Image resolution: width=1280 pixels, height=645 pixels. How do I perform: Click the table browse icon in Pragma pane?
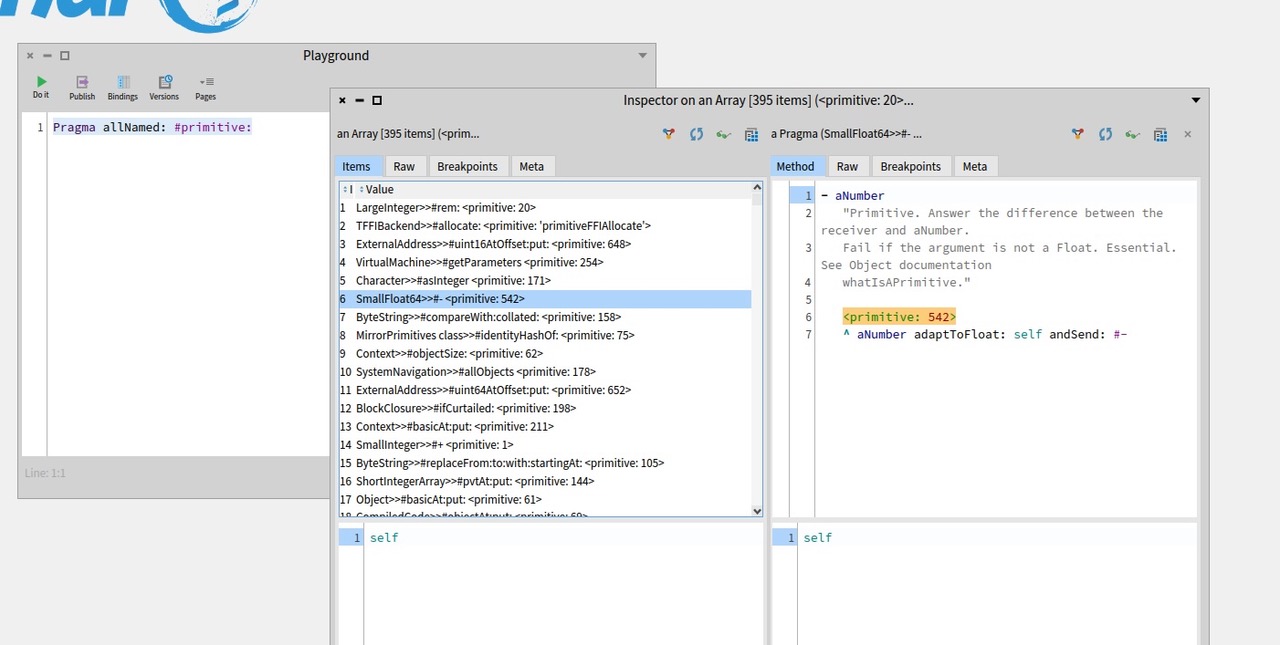coord(1160,134)
